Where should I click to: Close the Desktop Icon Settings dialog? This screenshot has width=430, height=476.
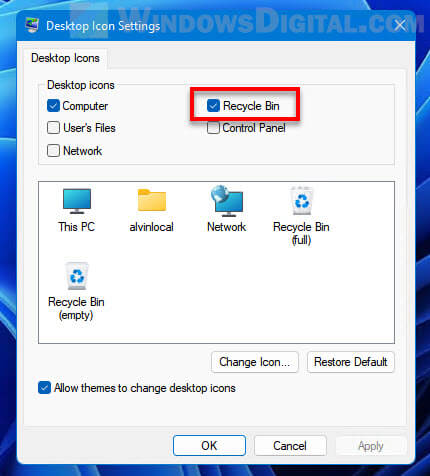pos(400,25)
